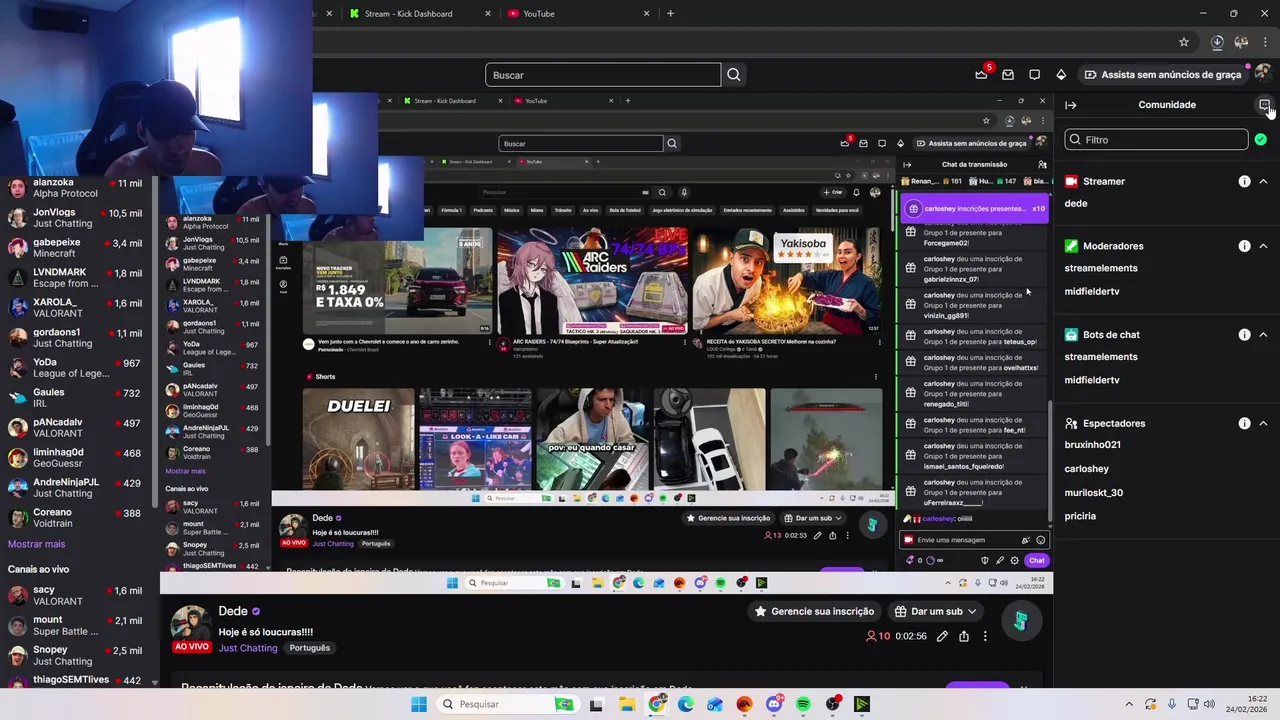1280x720 pixels.
Task: Open the Prime loot crown icon
Action: (981, 75)
